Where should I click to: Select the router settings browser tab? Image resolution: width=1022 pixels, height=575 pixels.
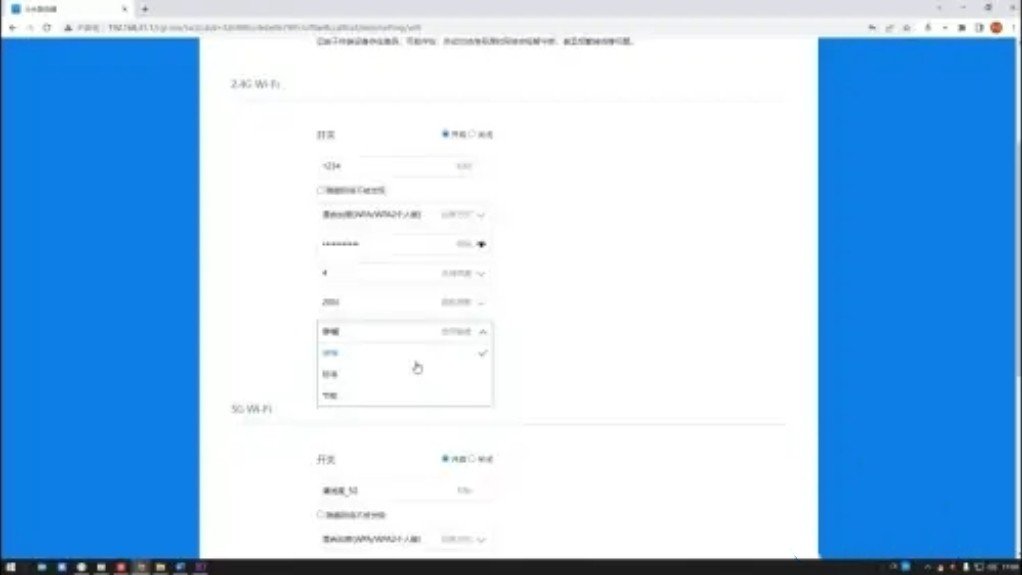[x=68, y=9]
